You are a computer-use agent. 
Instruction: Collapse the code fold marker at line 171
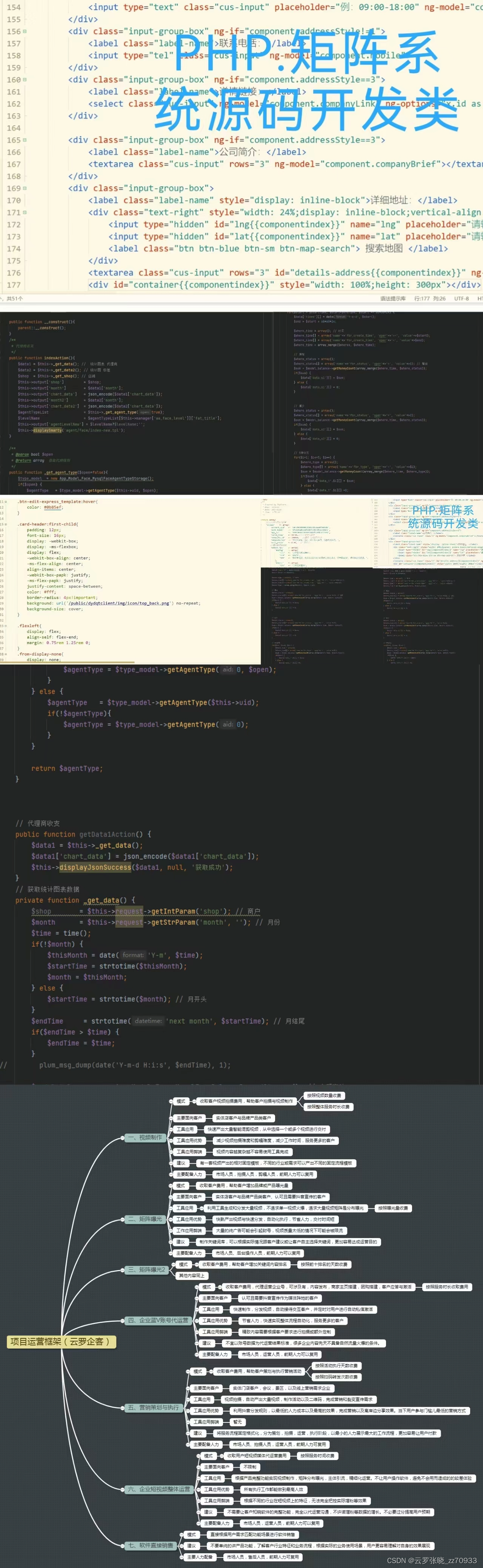tap(25, 212)
